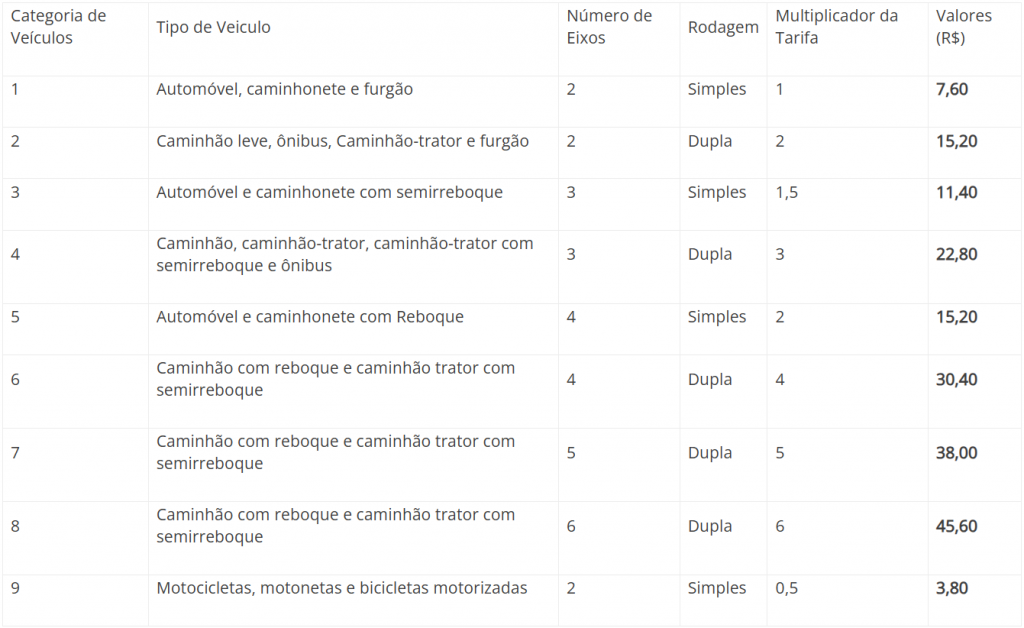Click the 11,40 price cell

tap(956, 192)
